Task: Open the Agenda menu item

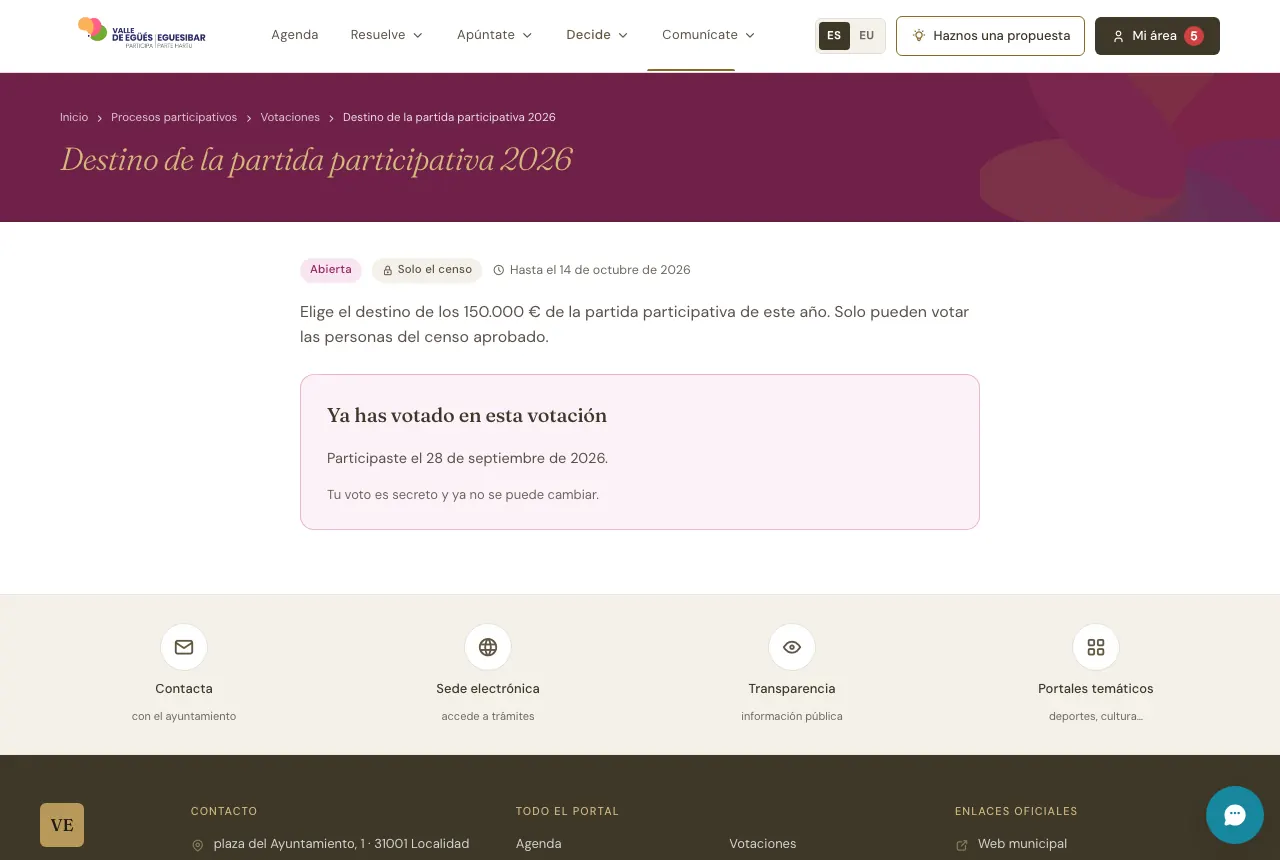Action: coord(295,35)
